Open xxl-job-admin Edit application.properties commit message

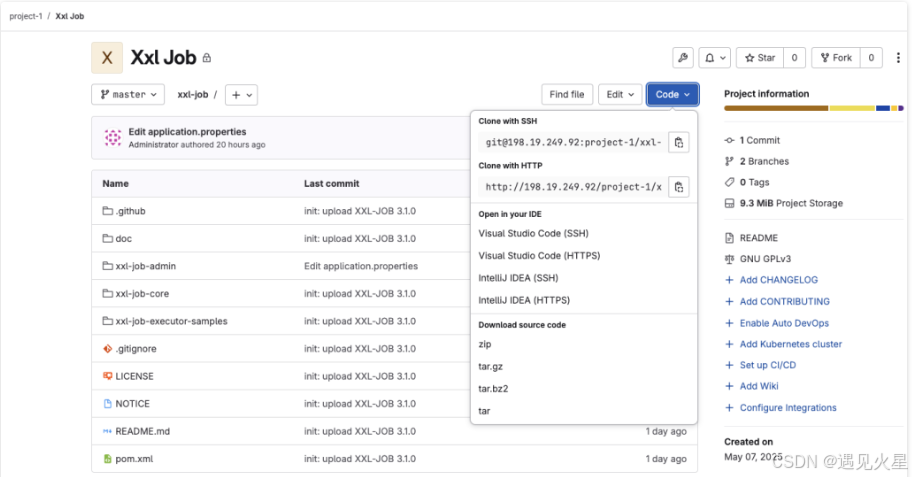click(x=361, y=266)
